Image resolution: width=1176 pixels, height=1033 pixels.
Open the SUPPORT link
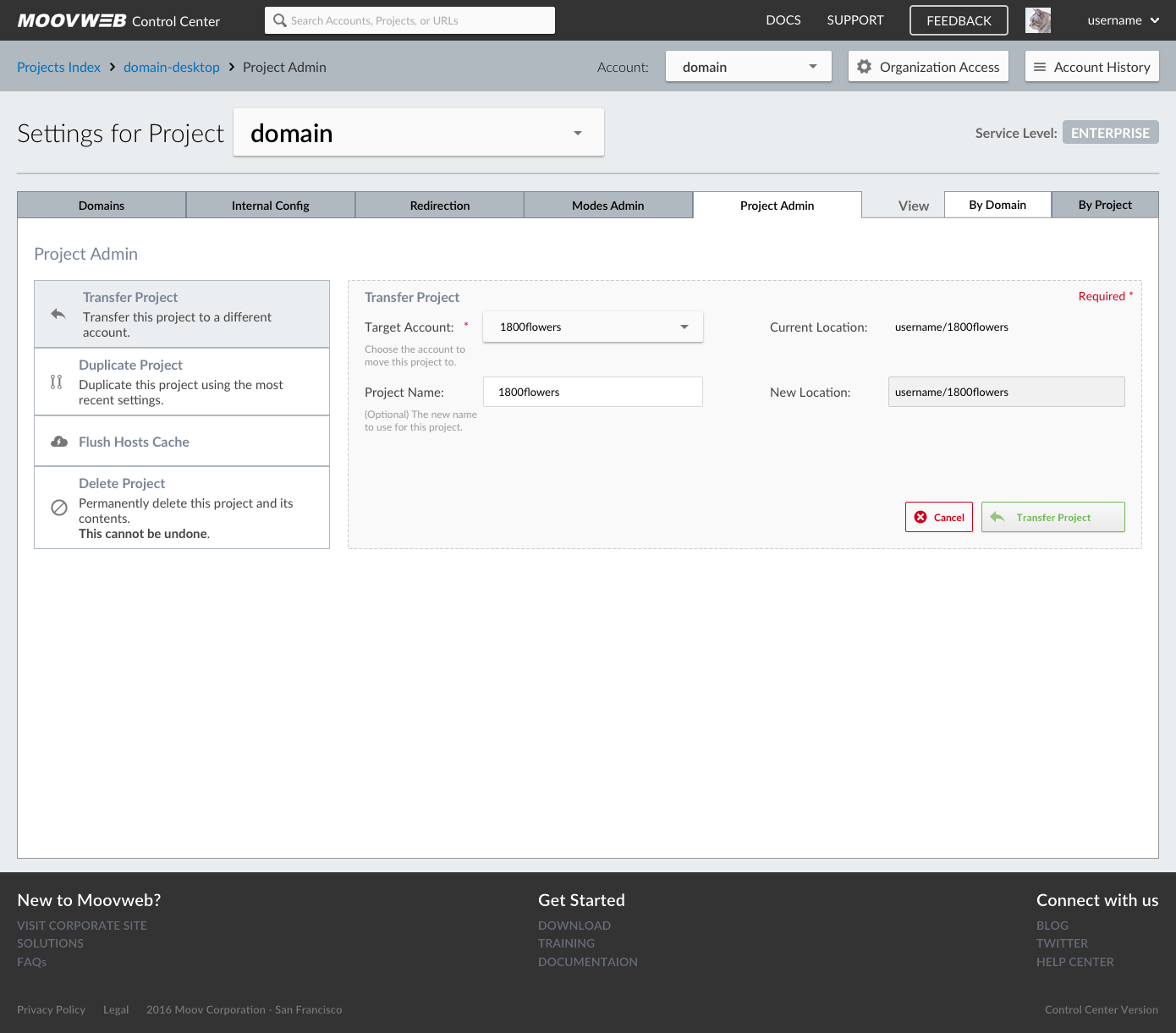pyautogui.click(x=855, y=20)
